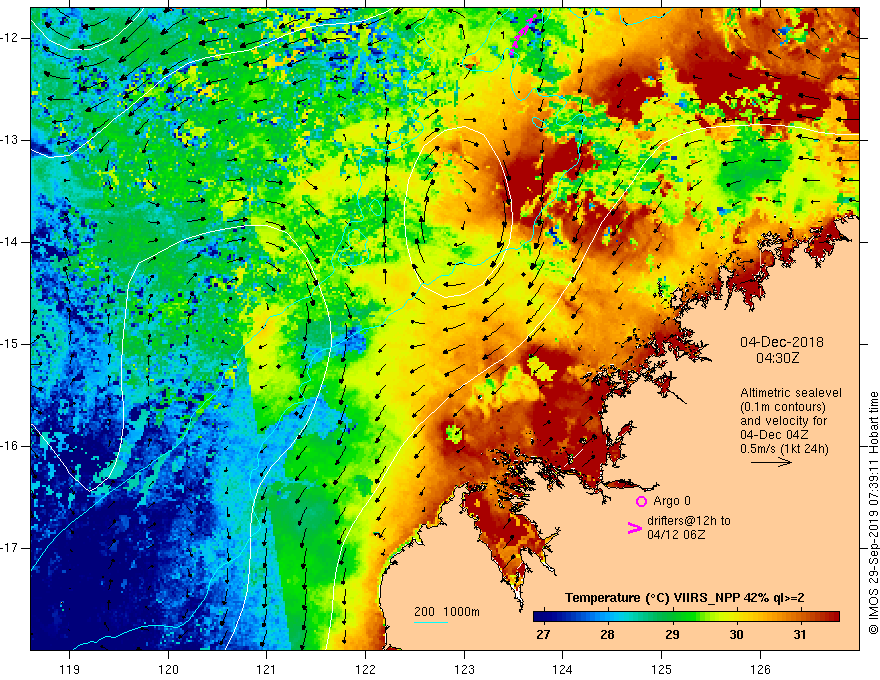Click the cyan 200 1000m isobath legend line
Screen dimensions: 880x680
[x=430, y=622]
